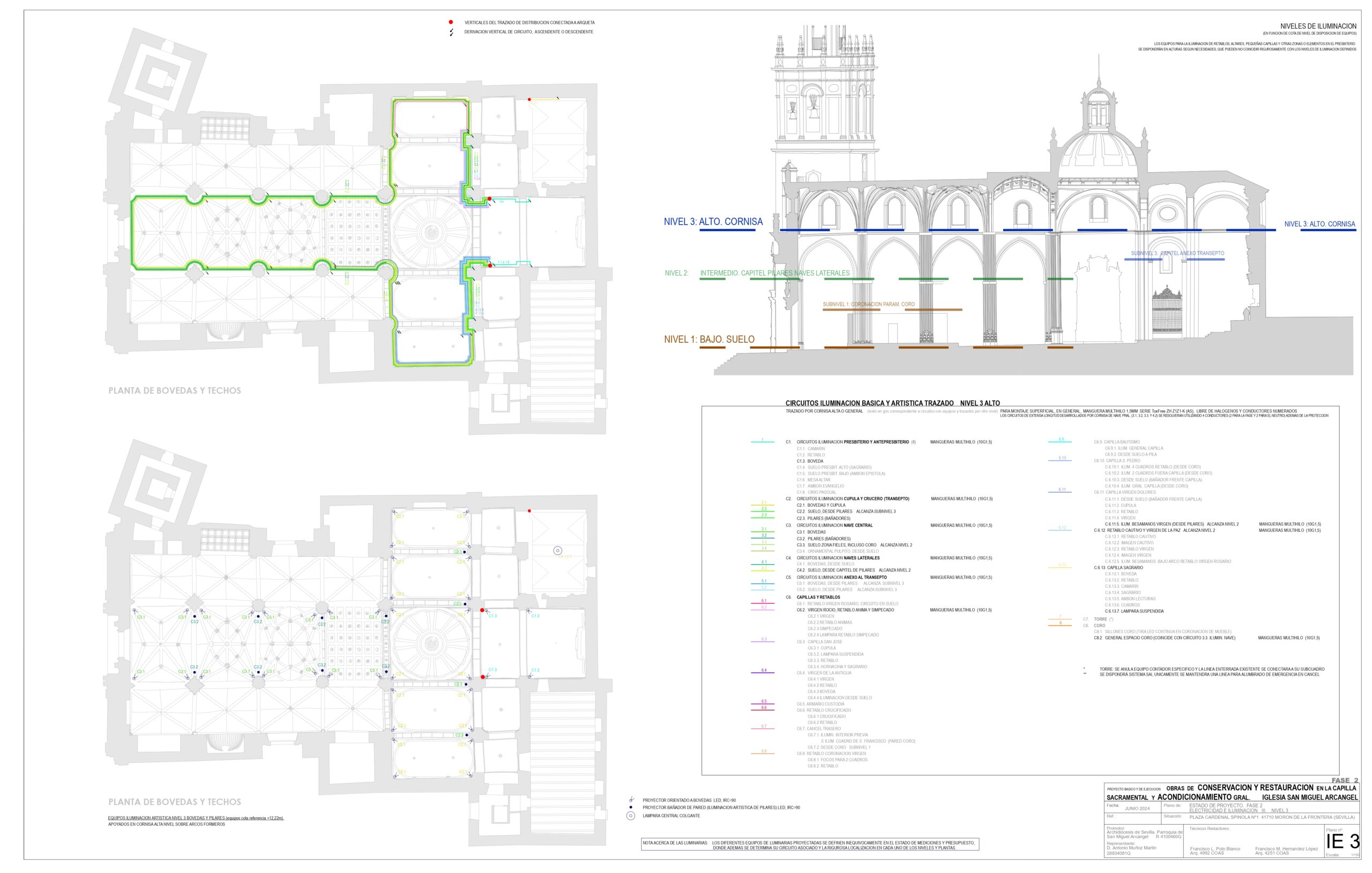
Task: Click the C1 'PRESBITERIO Y ANTEPRESBITERIO' circuit line
Action: coord(856,442)
